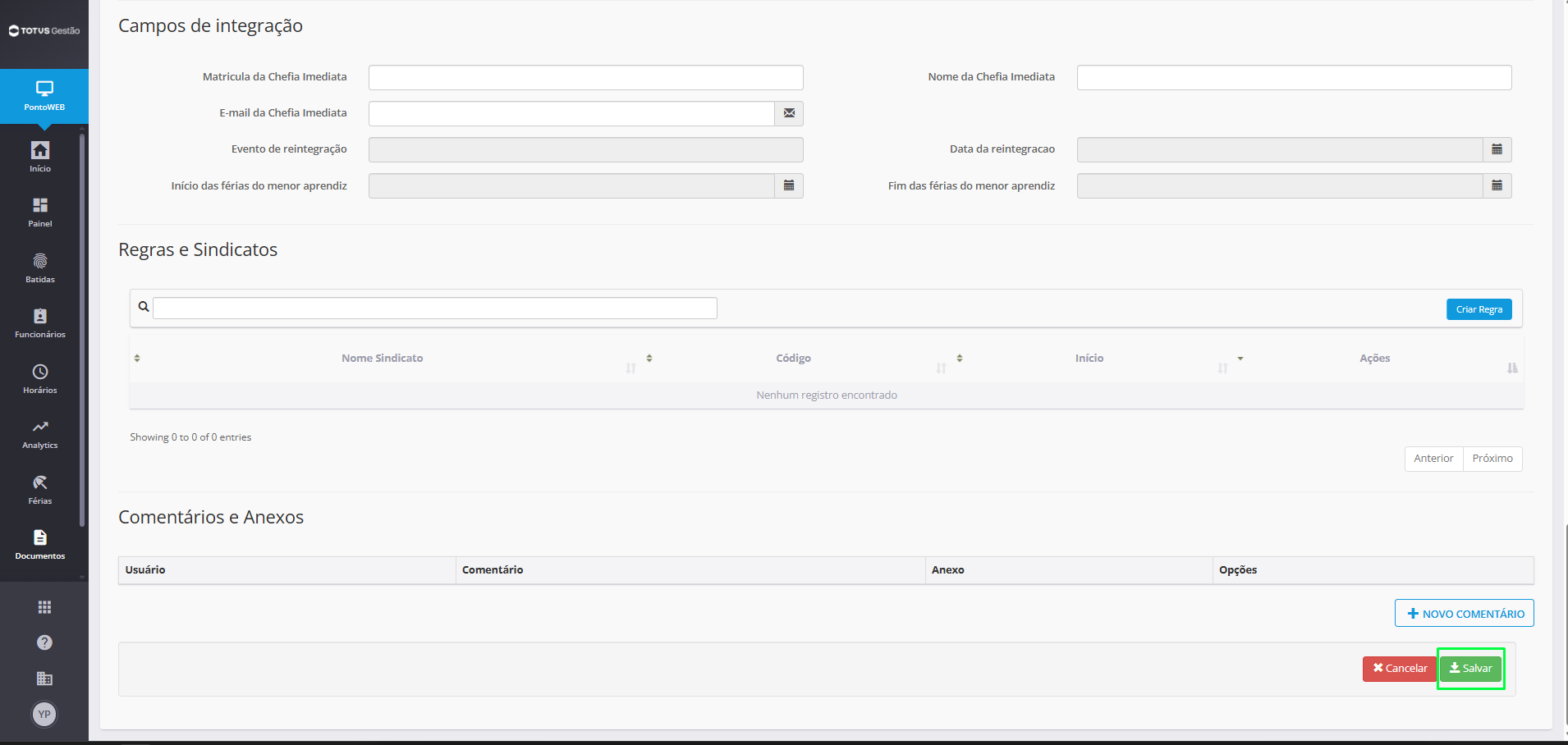Open the company building icon
This screenshot has height=745, width=1568.
[44, 679]
